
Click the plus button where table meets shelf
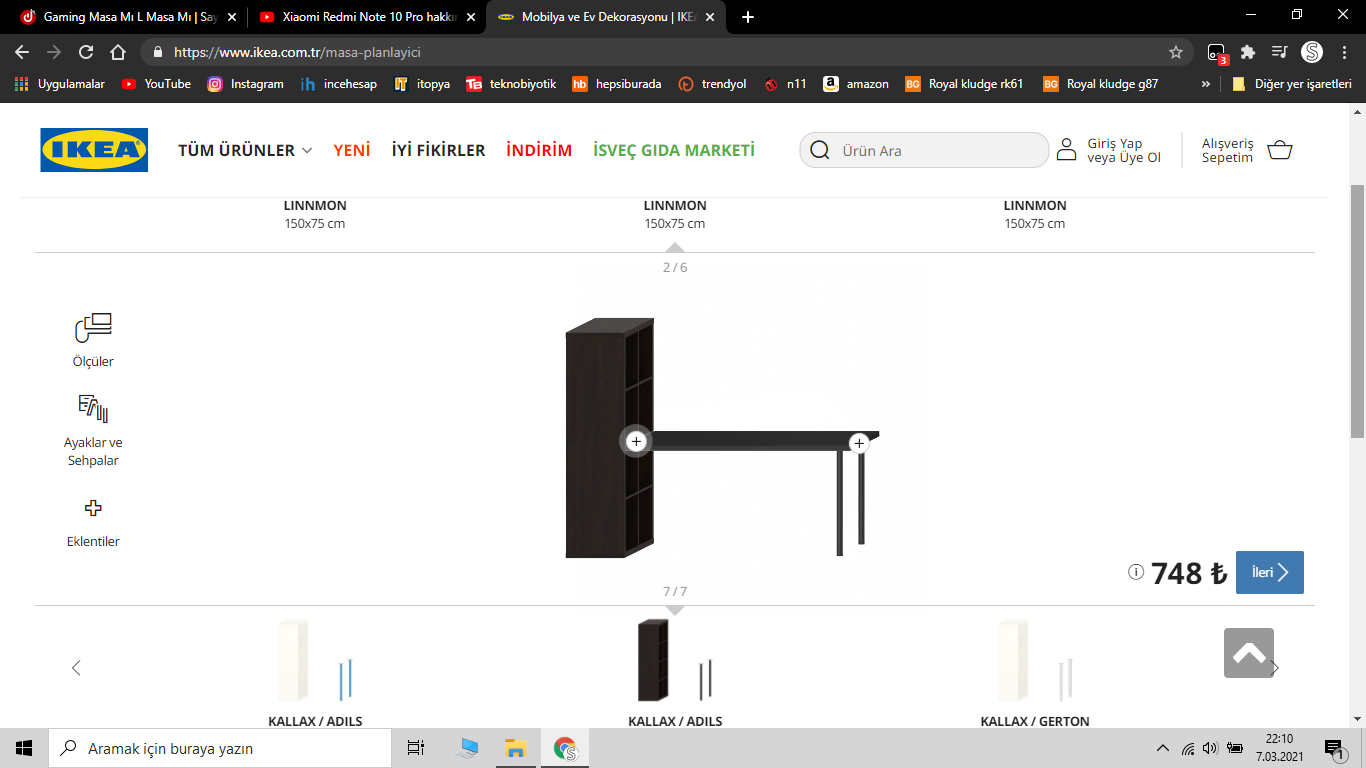[x=636, y=441]
